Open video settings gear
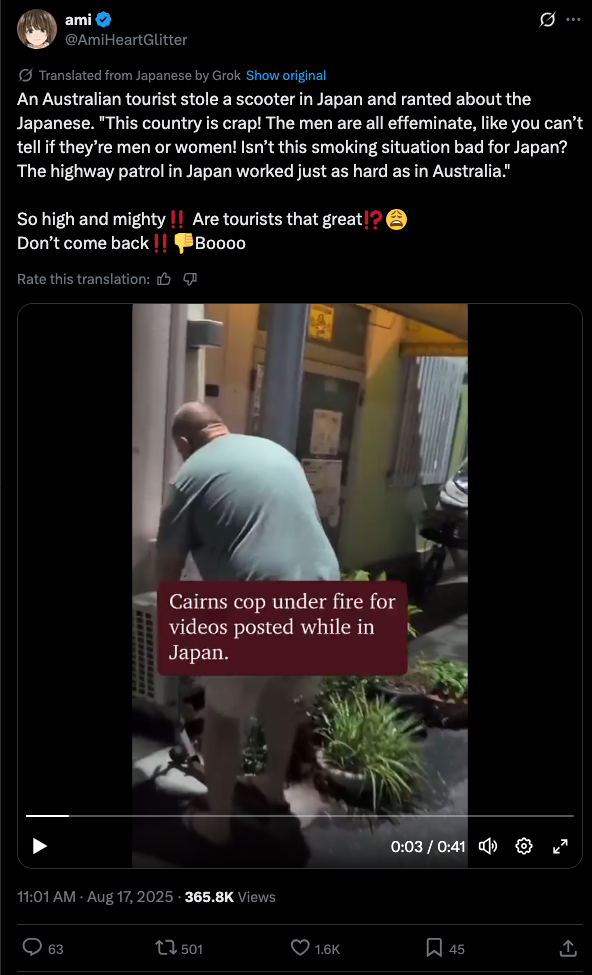This screenshot has width=592, height=975. 524,846
